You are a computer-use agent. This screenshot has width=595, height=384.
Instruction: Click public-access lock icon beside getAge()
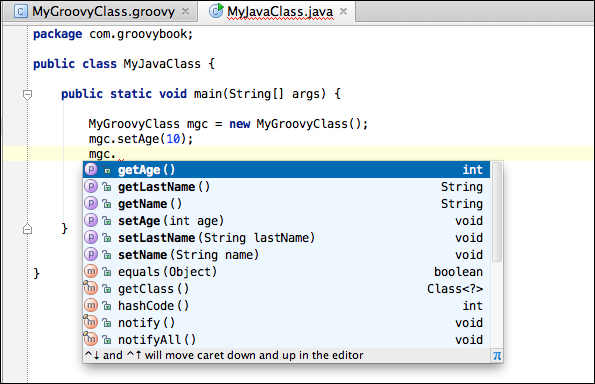pyautogui.click(x=107, y=170)
